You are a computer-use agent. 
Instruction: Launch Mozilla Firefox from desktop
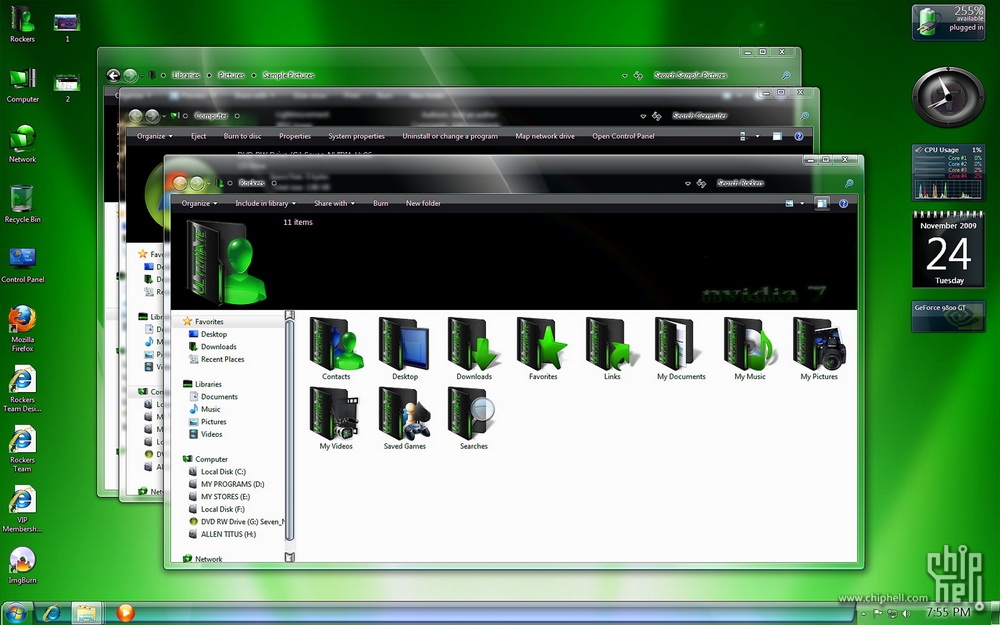tap(22, 328)
